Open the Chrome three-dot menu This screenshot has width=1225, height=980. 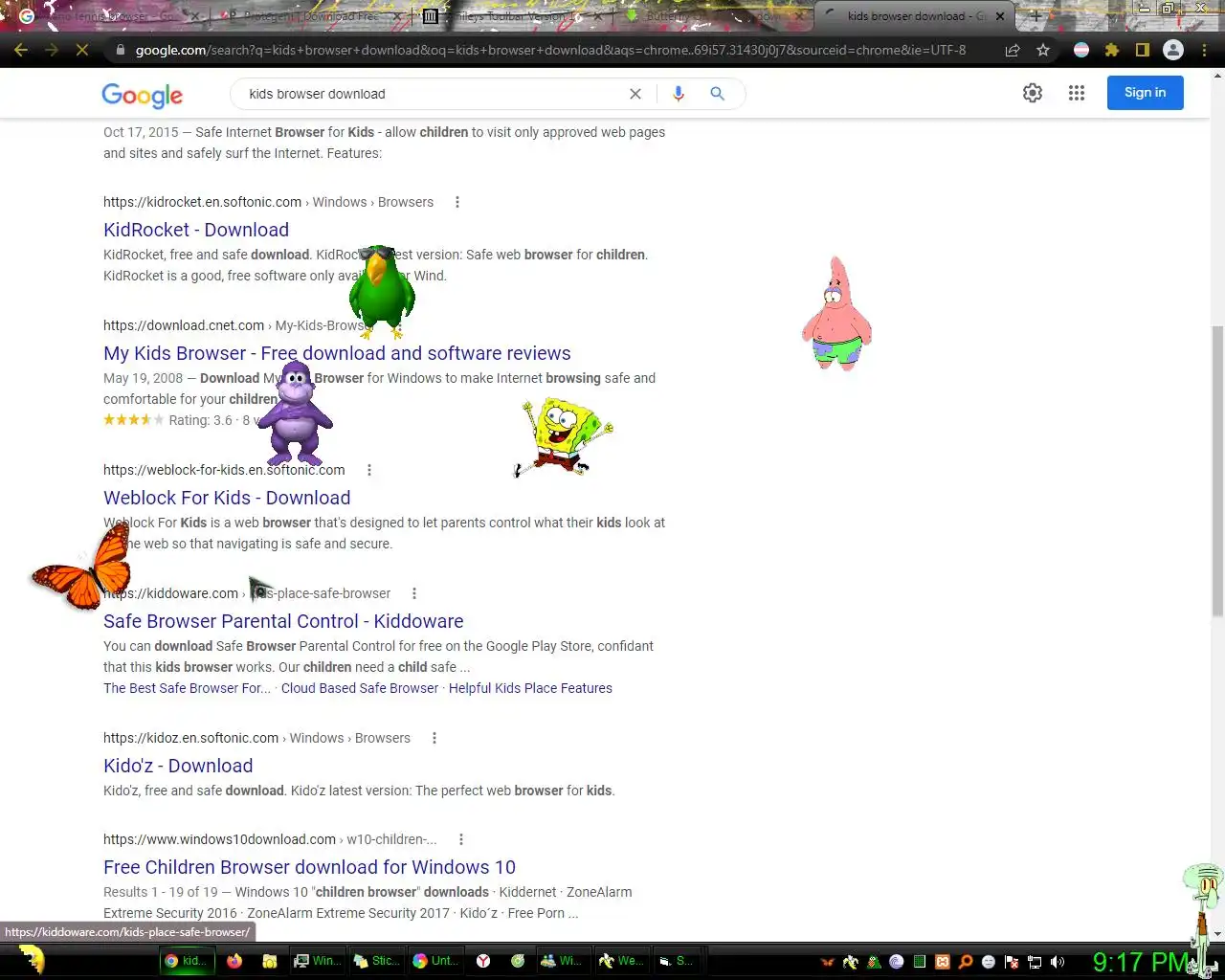pos(1204,50)
